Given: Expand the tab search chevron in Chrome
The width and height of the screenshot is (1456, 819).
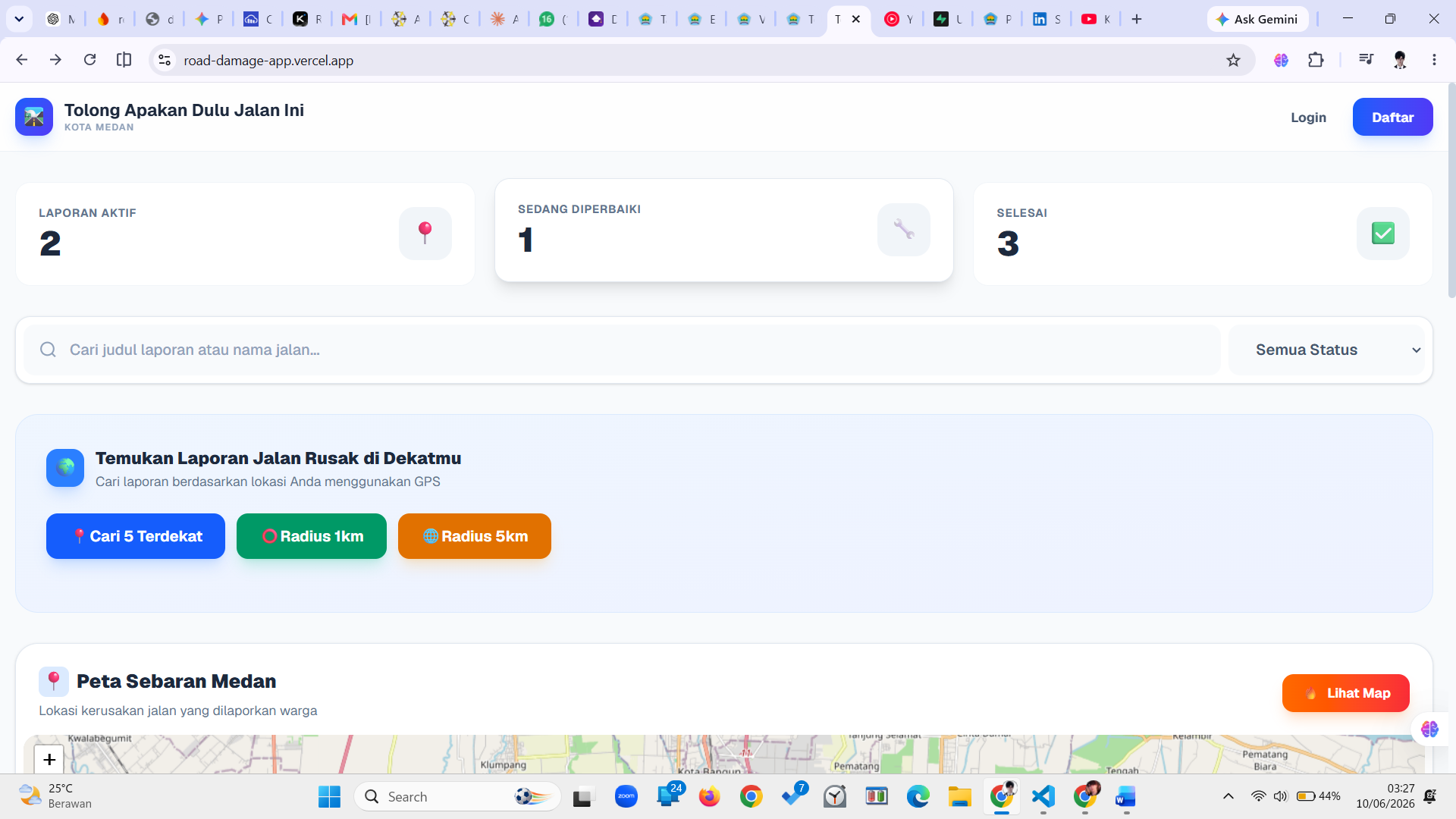Looking at the screenshot, I should 19,19.
